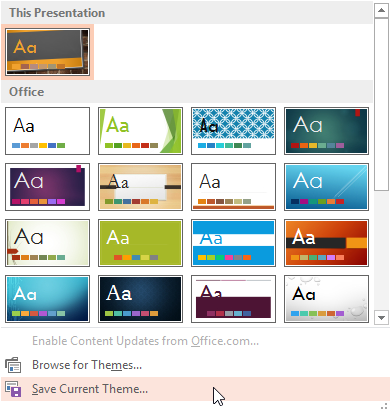The image size is (390, 412).
Task: Apply the white Droplet theme with bubbles
Action: [x=326, y=299]
